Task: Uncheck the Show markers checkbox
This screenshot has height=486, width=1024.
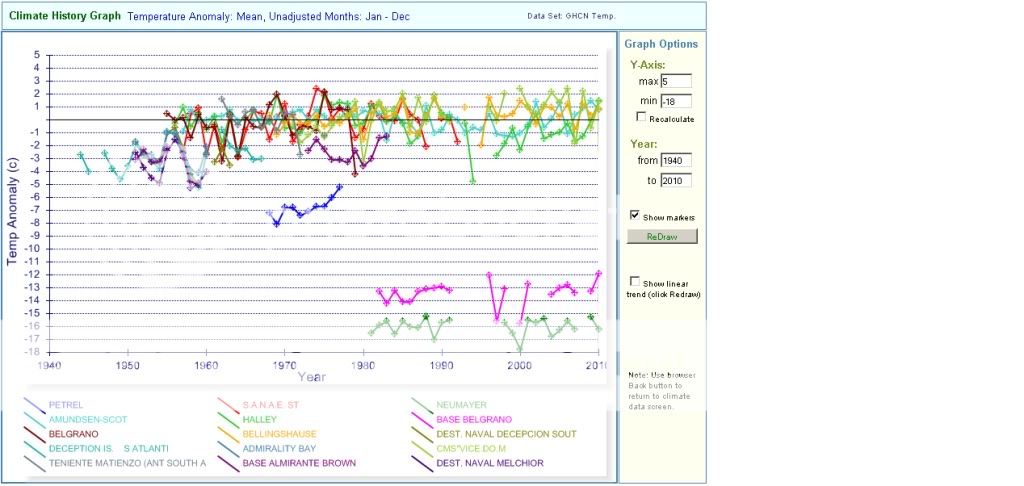Action: tap(635, 215)
